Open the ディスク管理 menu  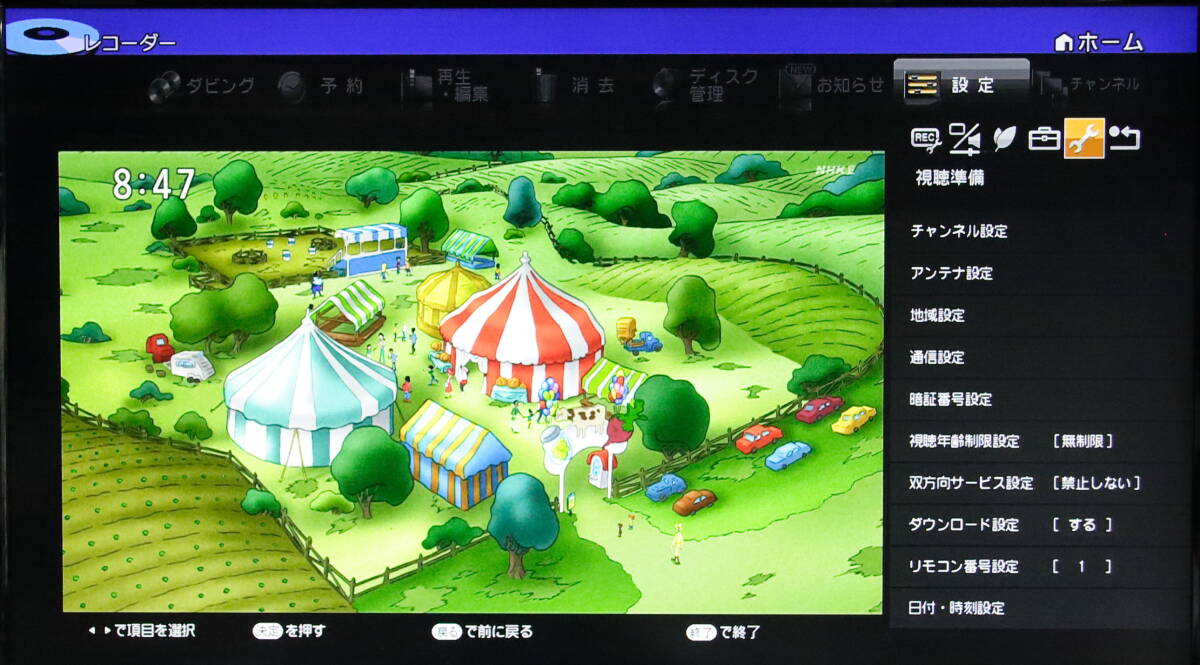pyautogui.click(x=705, y=86)
